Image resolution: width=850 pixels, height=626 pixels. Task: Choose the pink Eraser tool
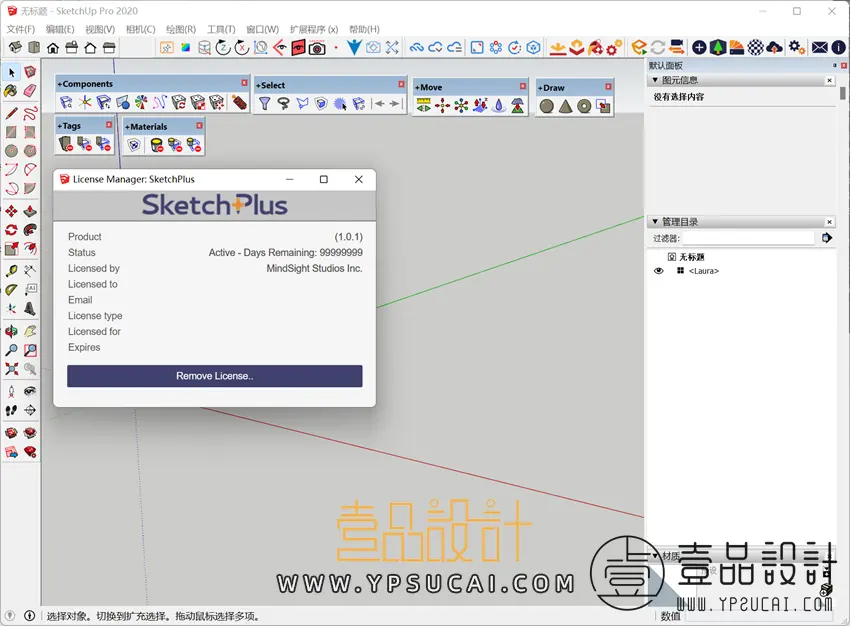pyautogui.click(x=30, y=91)
